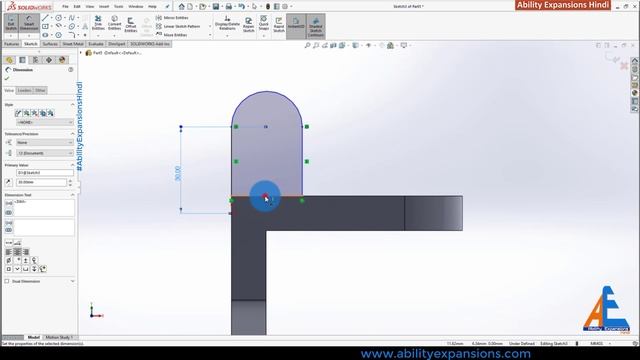Toggle the Instant2D button
The height and width of the screenshot is (360, 640).
pos(296,26)
